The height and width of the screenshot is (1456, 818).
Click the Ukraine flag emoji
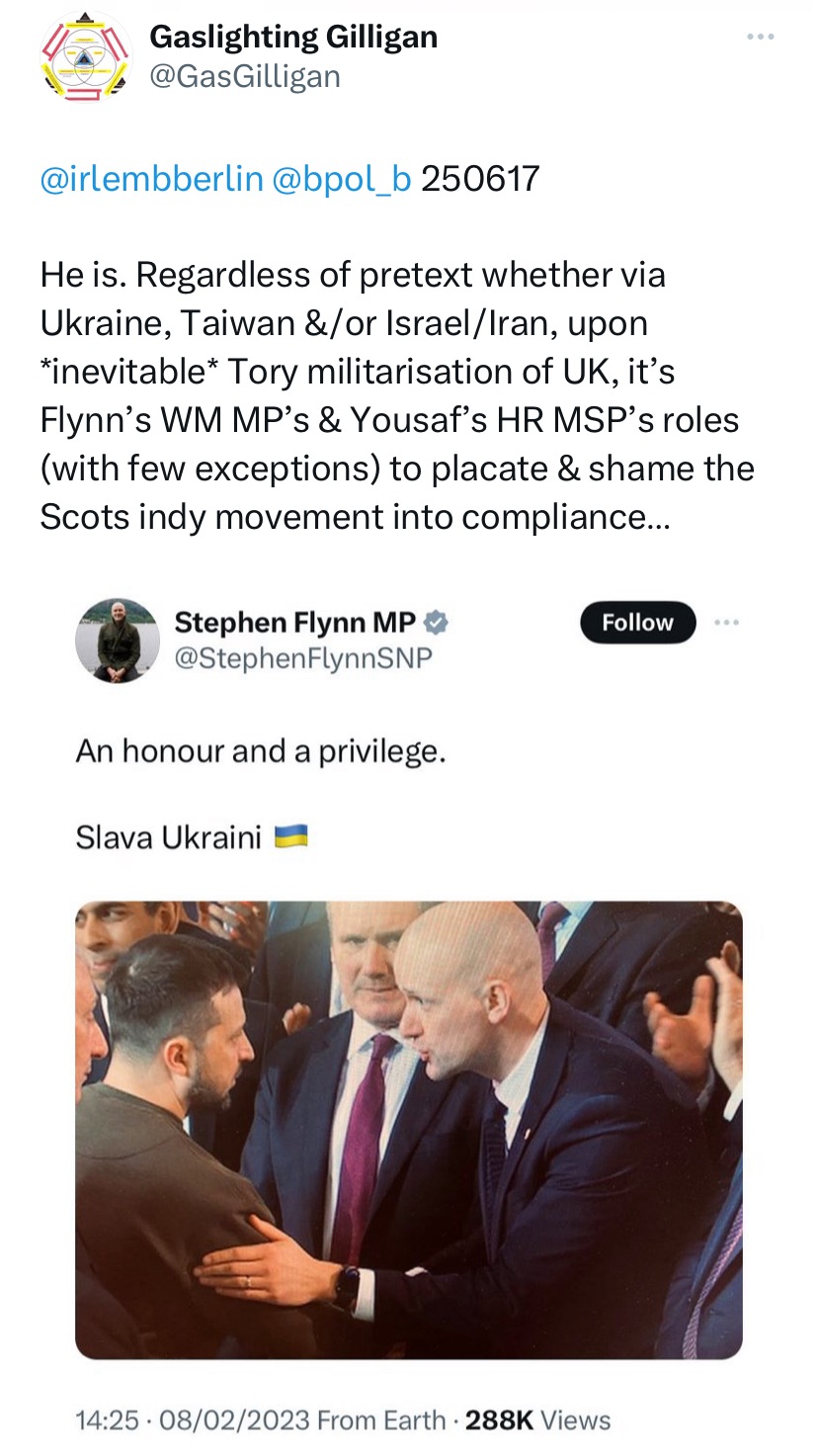pyautogui.click(x=290, y=836)
